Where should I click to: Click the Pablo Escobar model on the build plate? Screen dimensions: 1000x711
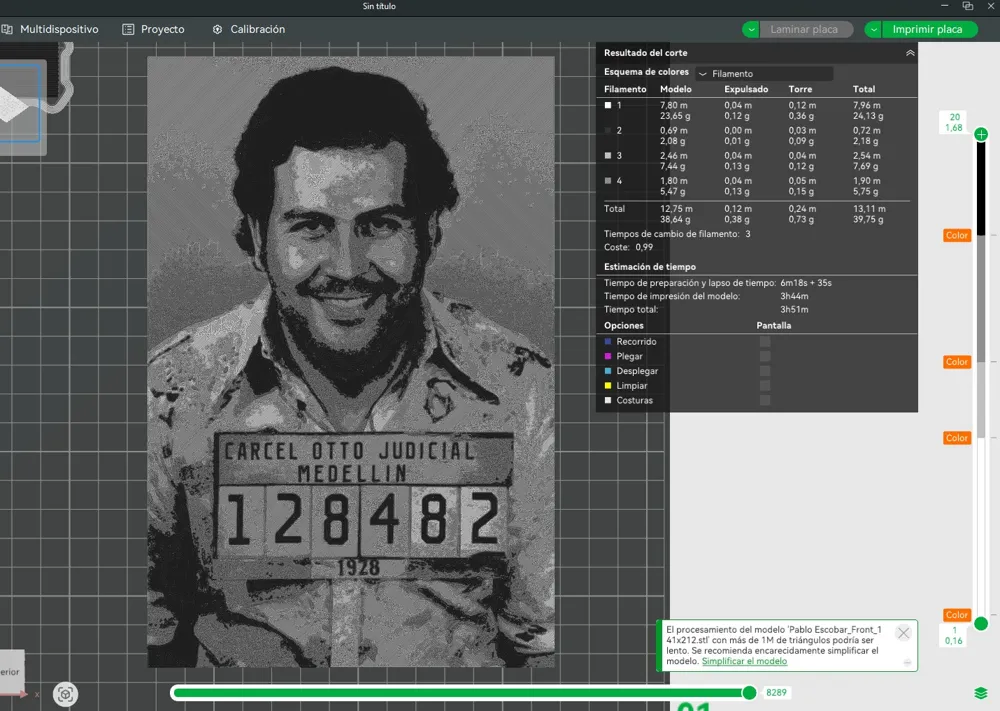click(351, 362)
